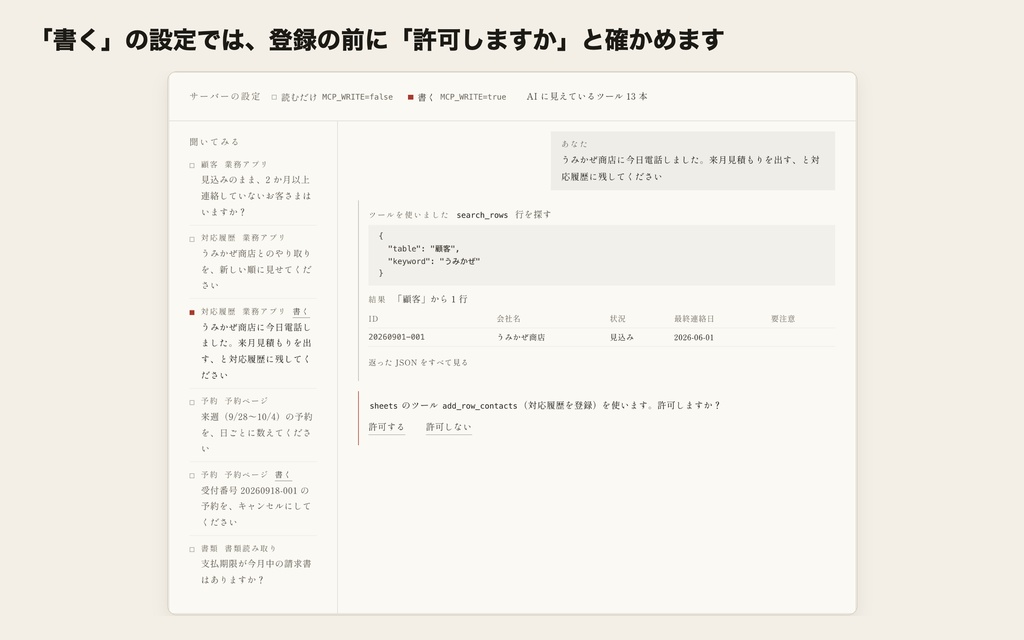1024x640 pixels.
Task: Click the search_rows tool name
Action: (x=482, y=215)
